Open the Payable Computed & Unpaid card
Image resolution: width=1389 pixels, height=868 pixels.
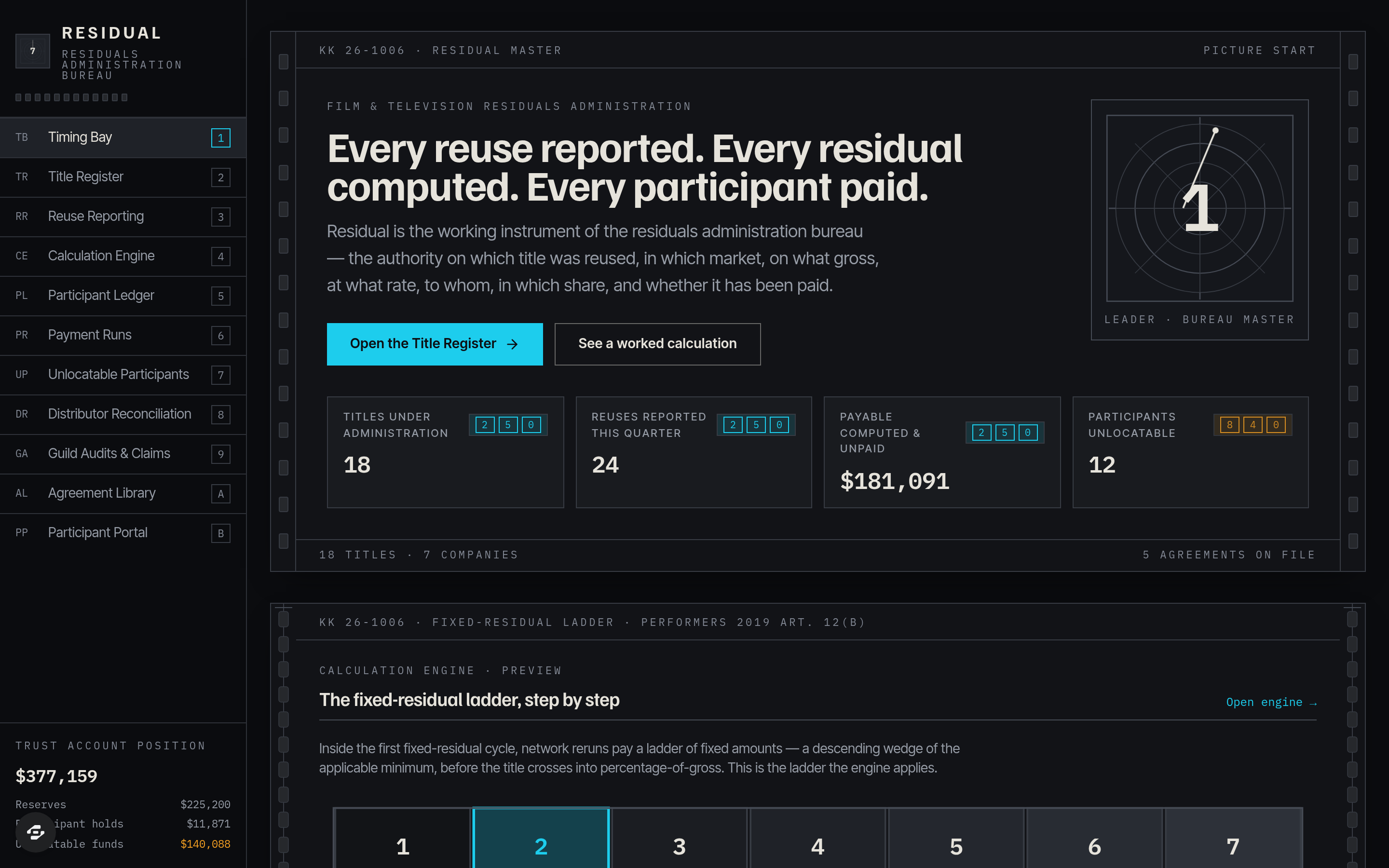click(x=942, y=452)
